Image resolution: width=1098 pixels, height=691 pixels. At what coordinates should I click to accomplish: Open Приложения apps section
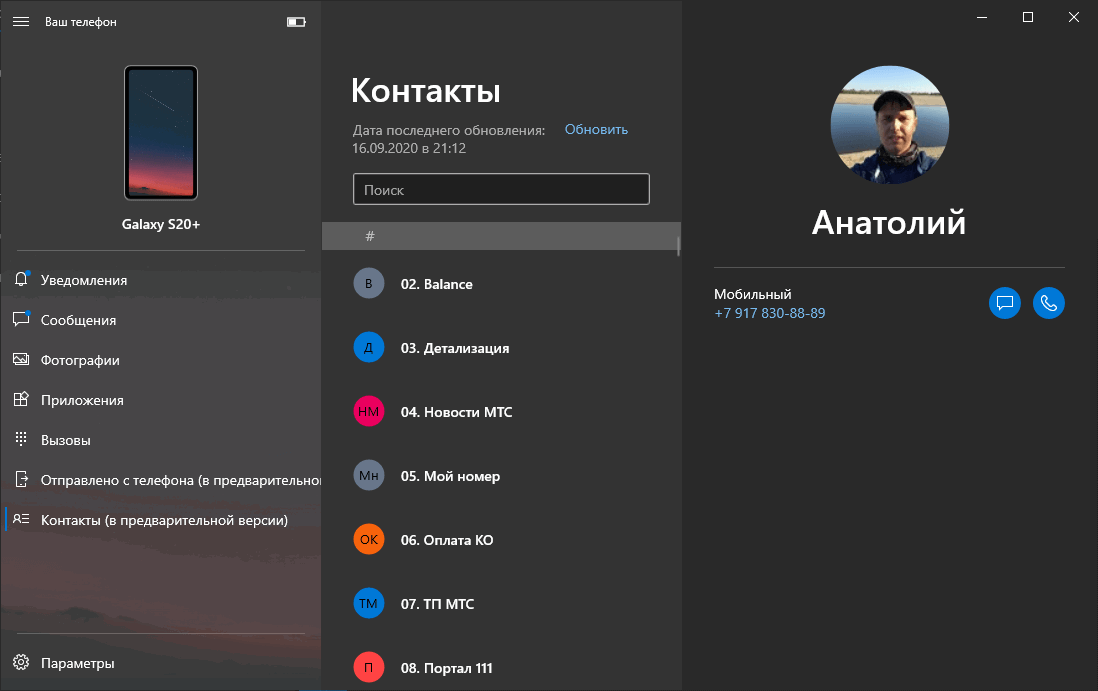click(161, 400)
